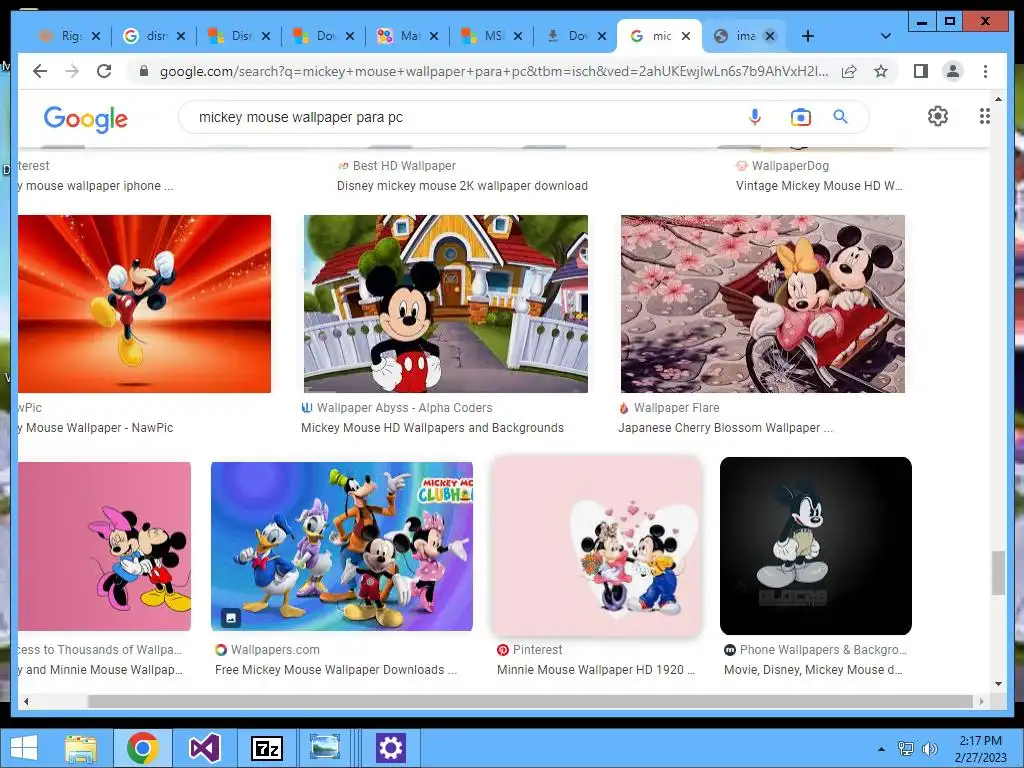The image size is (1024, 768).
Task: Open the Mickey and Minnie kissing thumbnail
Action: click(104, 547)
